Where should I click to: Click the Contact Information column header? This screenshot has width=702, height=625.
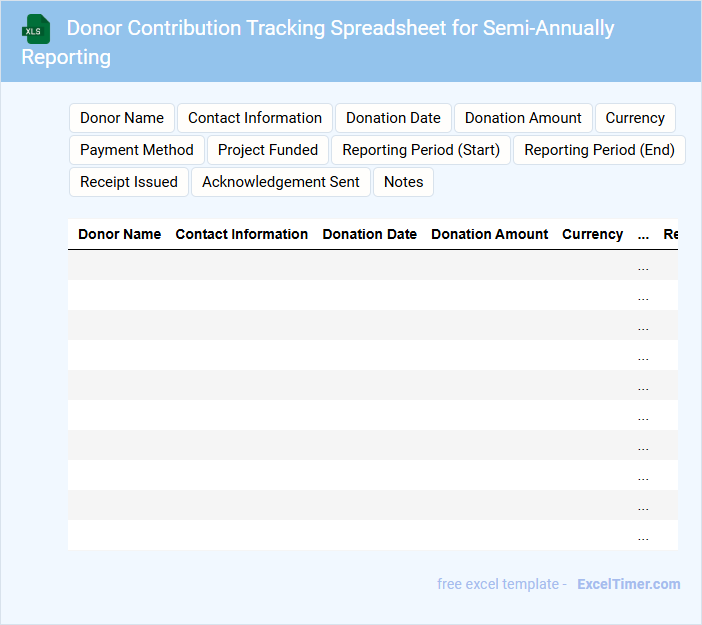[x=242, y=234]
